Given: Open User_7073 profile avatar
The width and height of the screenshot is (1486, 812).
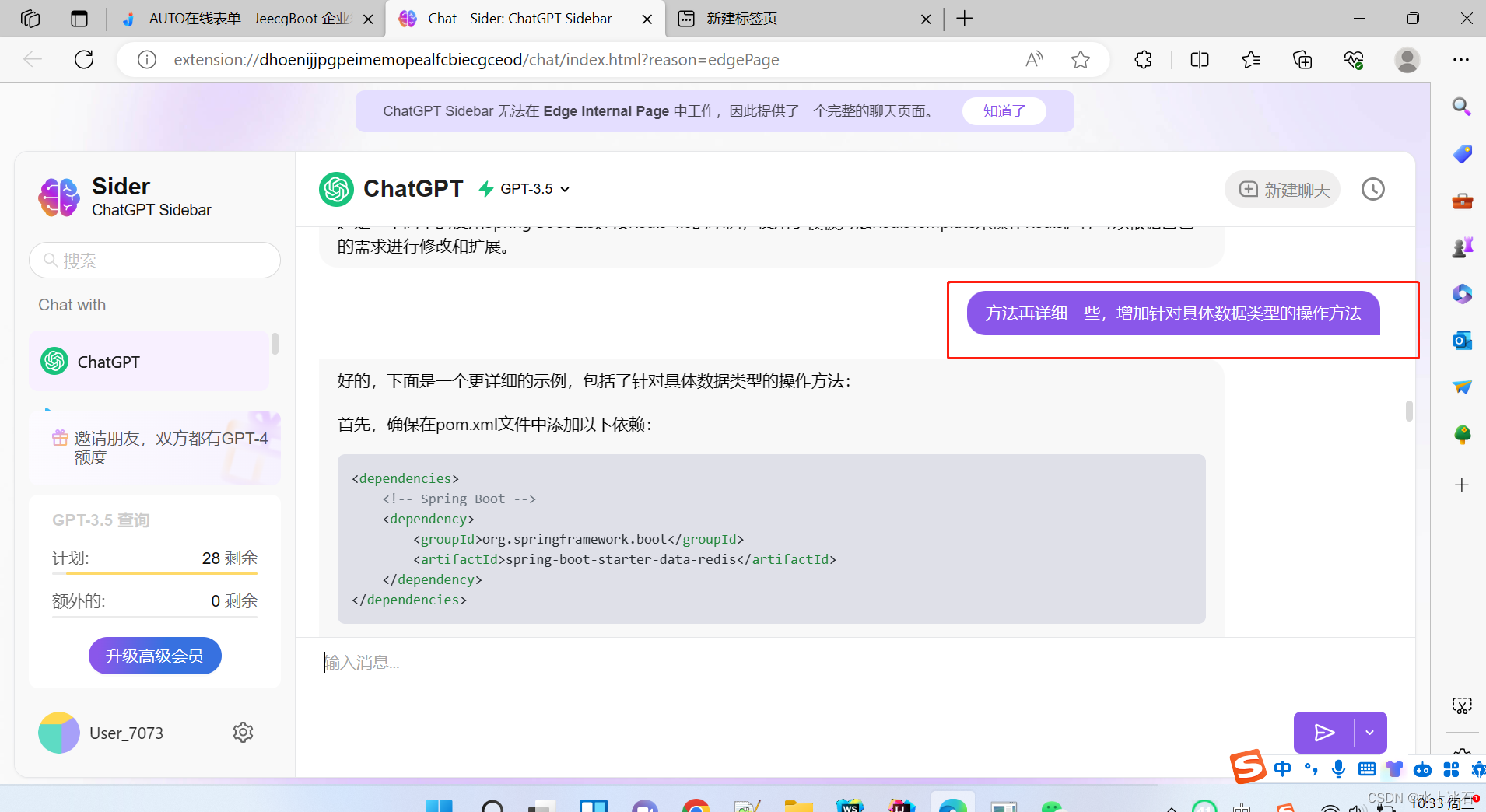Looking at the screenshot, I should 59,733.
